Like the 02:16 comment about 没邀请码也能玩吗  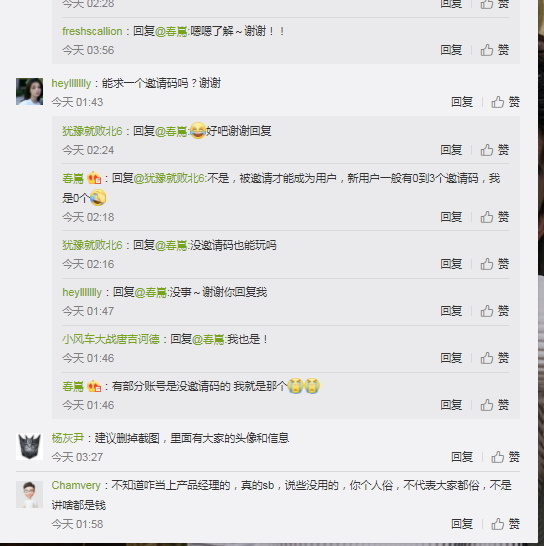coord(495,264)
